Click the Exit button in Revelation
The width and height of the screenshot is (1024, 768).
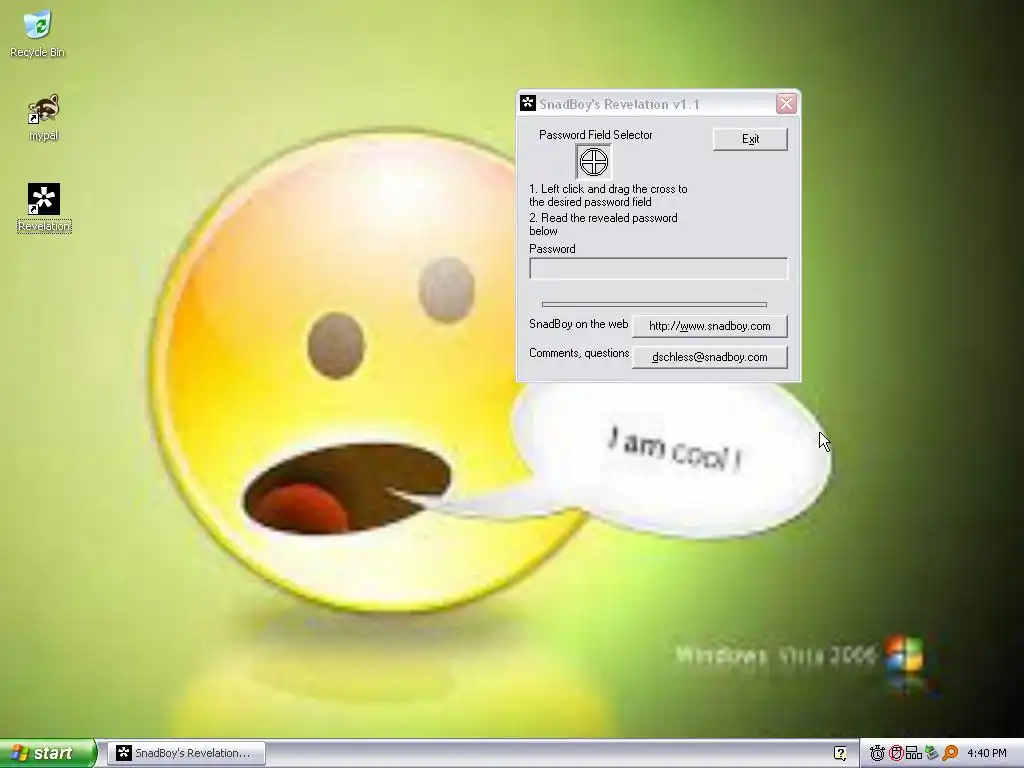750,139
